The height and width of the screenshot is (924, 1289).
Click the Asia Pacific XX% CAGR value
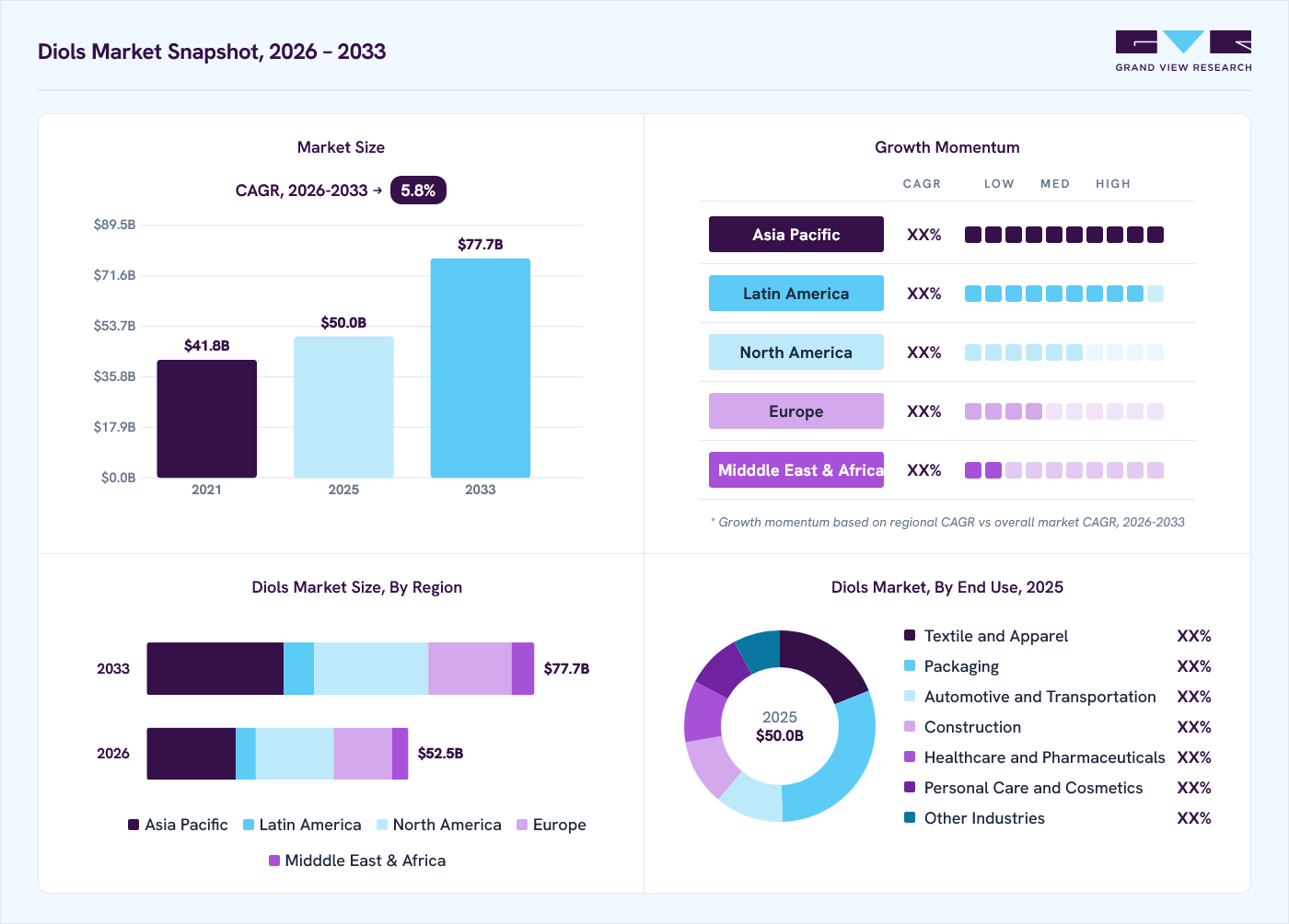[x=924, y=235]
